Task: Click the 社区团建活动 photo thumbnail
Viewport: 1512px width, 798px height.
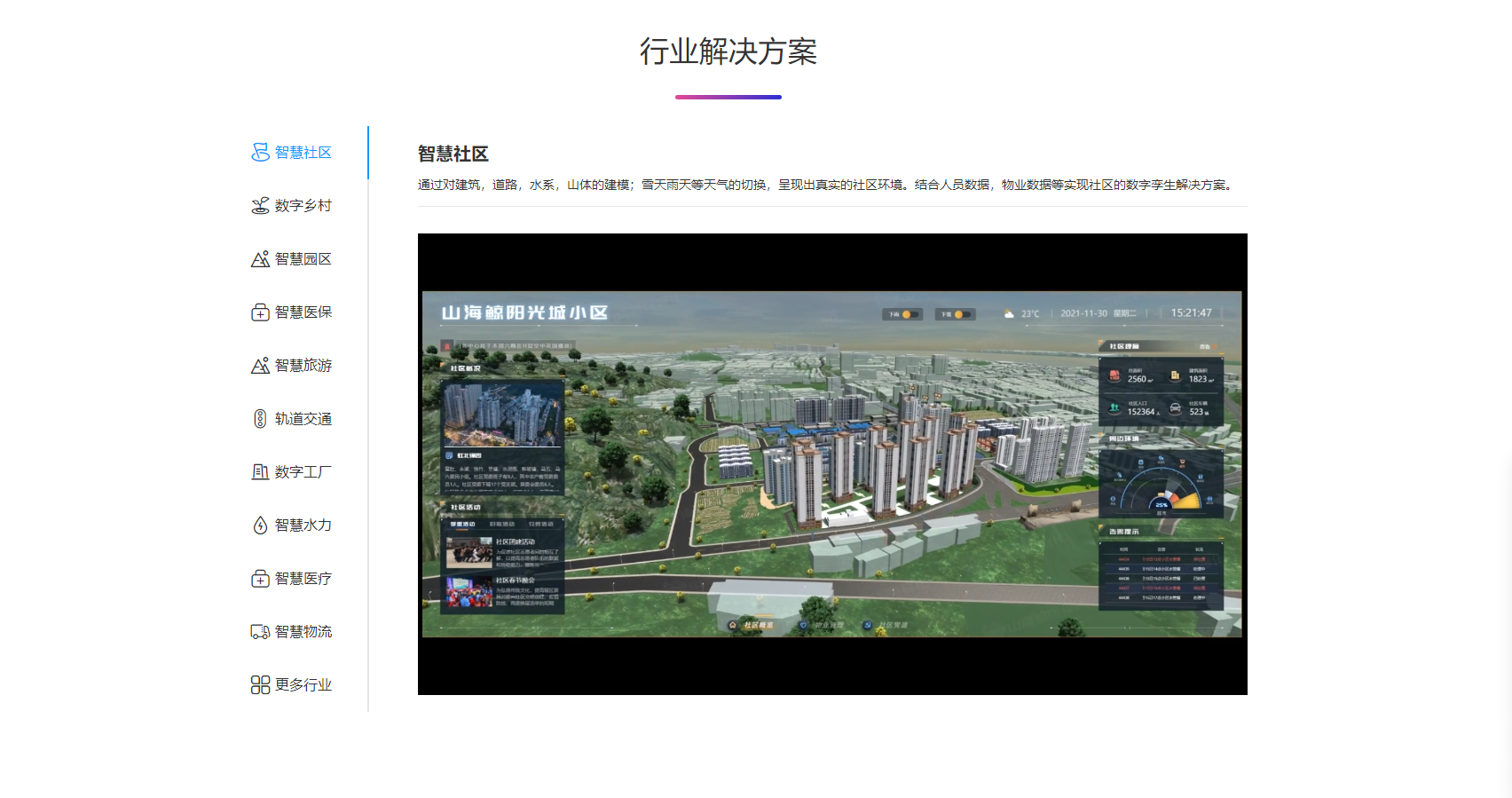Action: tap(469, 552)
